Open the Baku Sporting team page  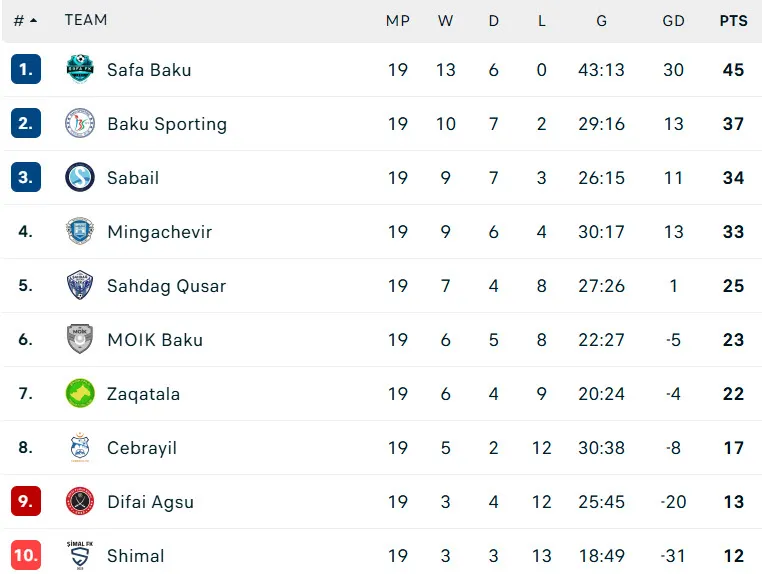[167, 123]
